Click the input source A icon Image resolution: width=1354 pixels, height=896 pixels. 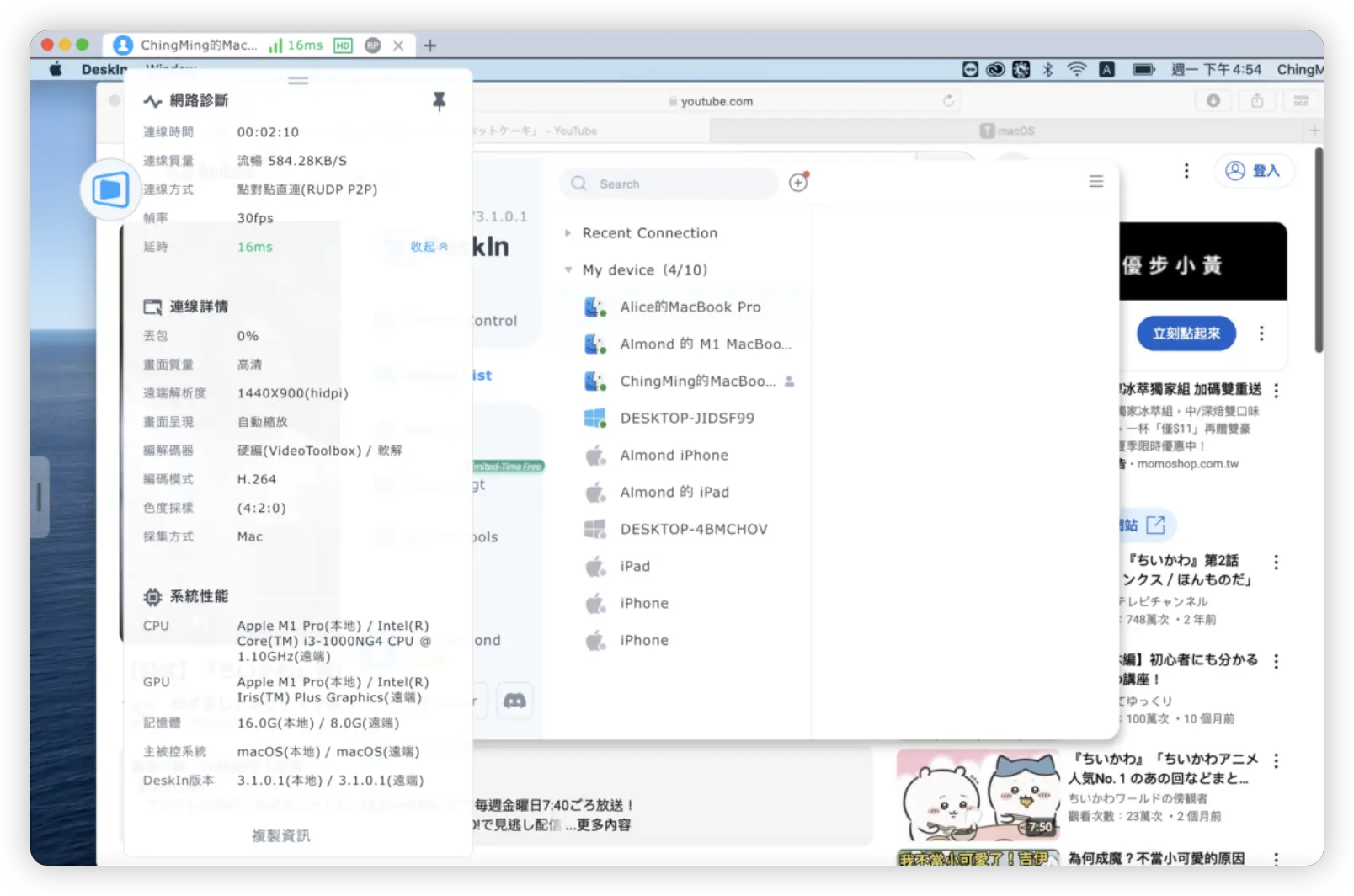pyautogui.click(x=1107, y=69)
